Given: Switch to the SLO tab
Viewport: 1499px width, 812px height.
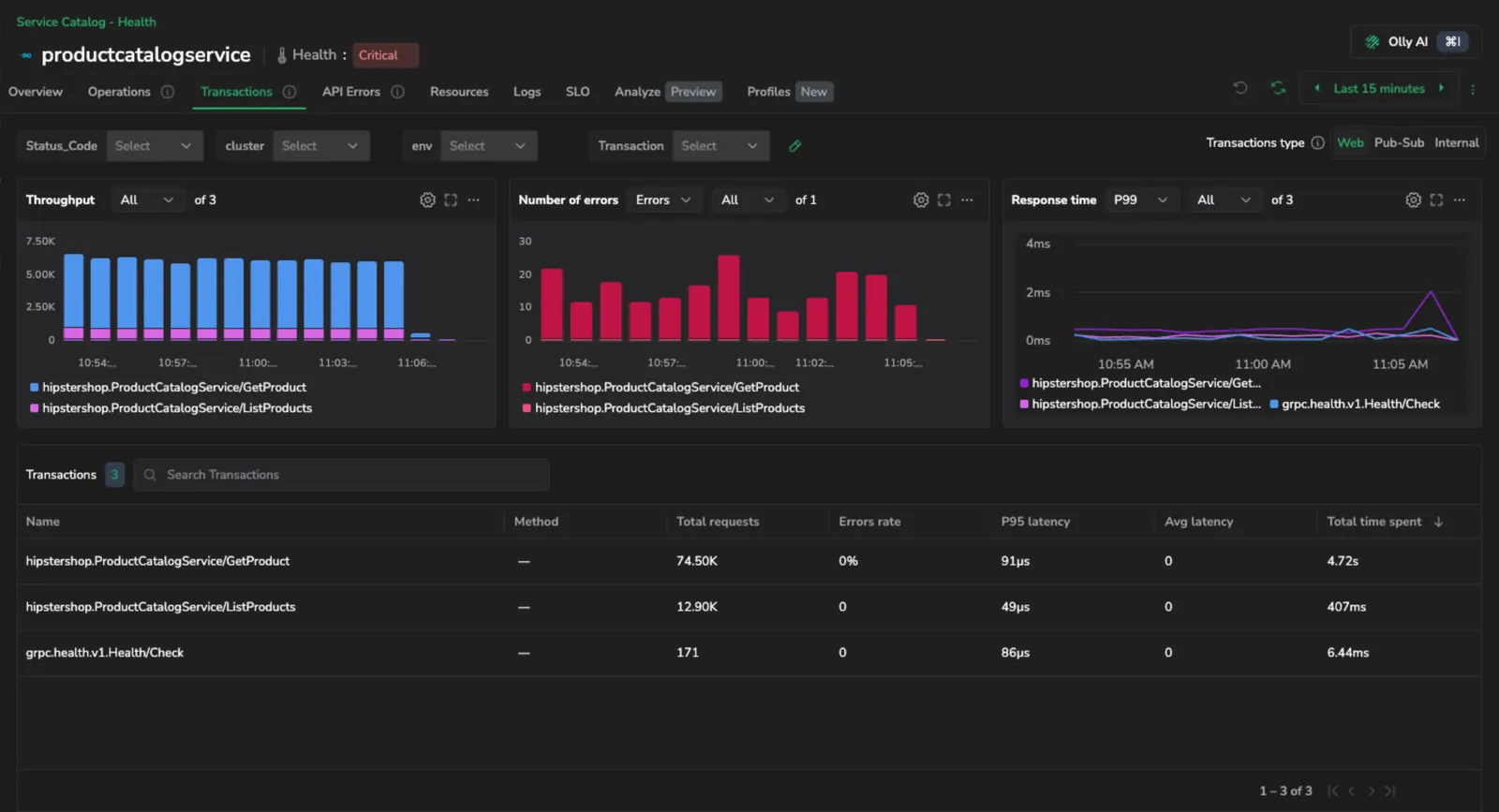Looking at the screenshot, I should [577, 92].
